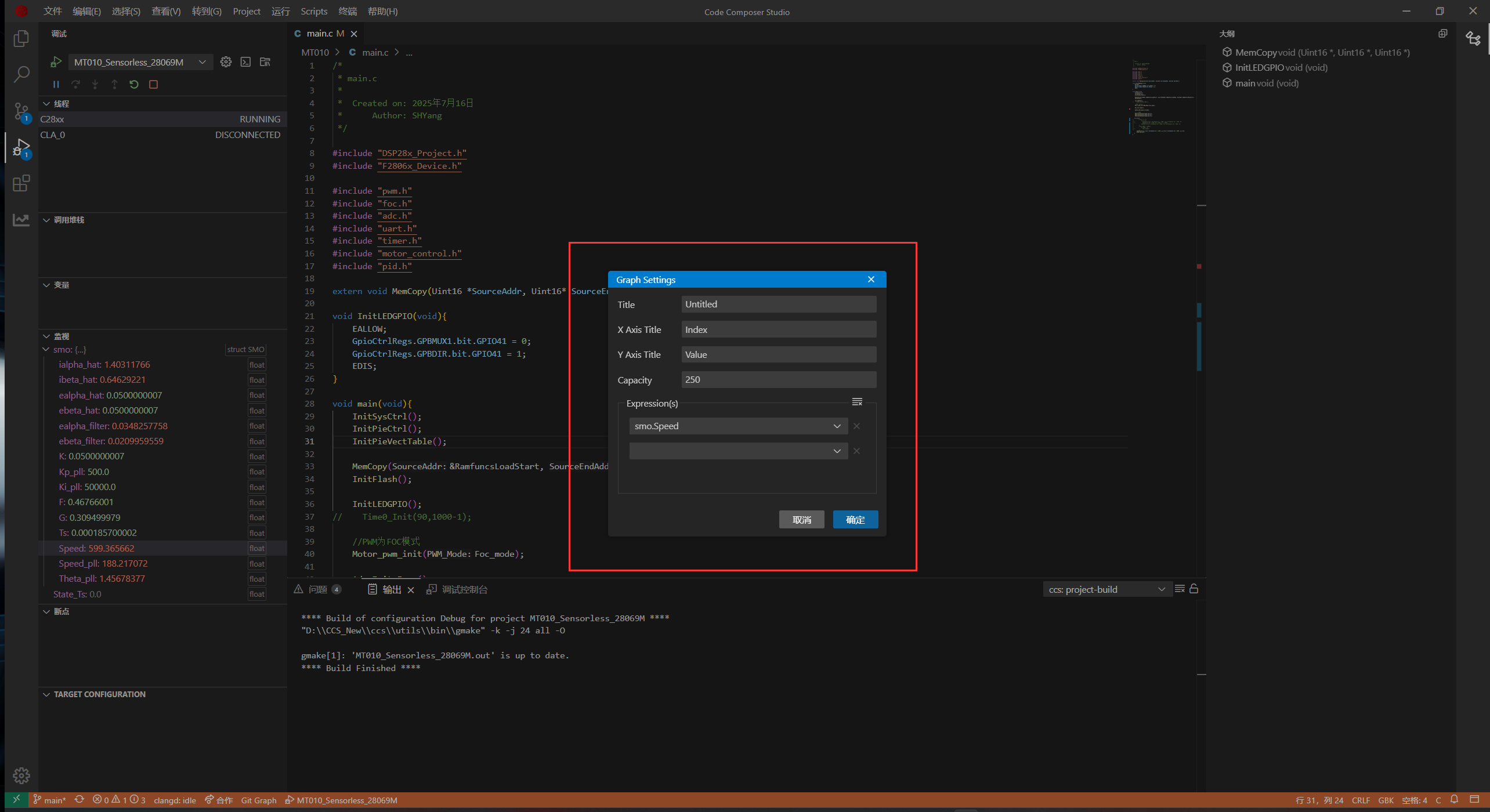1490x812 pixels.
Task: Open the Extensions view icon
Action: 21,183
